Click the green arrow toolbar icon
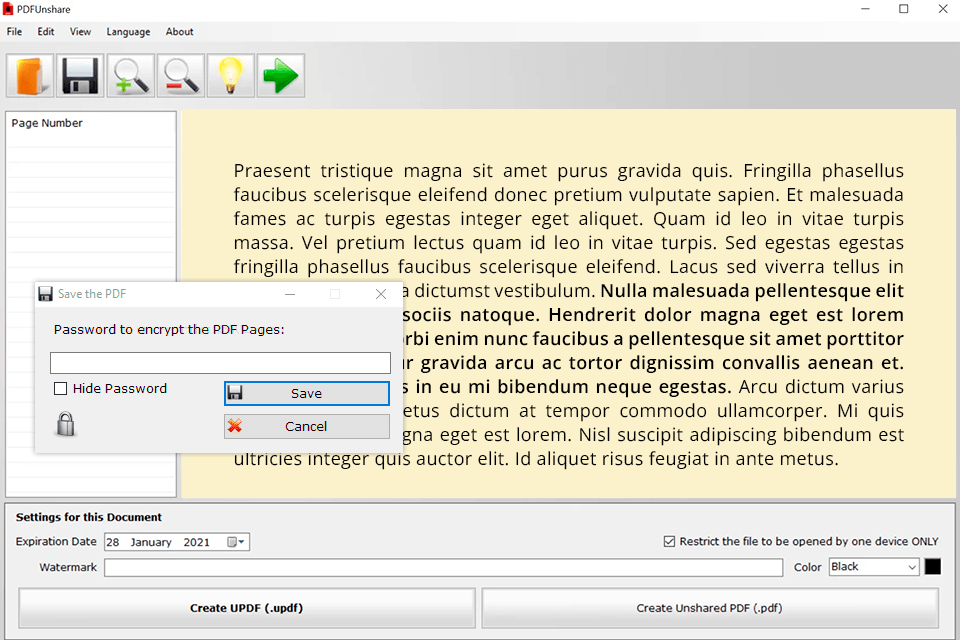960x640 pixels. [x=281, y=76]
